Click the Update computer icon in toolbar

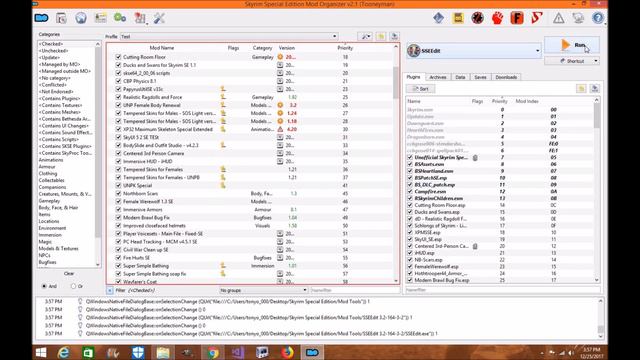tap(578, 18)
